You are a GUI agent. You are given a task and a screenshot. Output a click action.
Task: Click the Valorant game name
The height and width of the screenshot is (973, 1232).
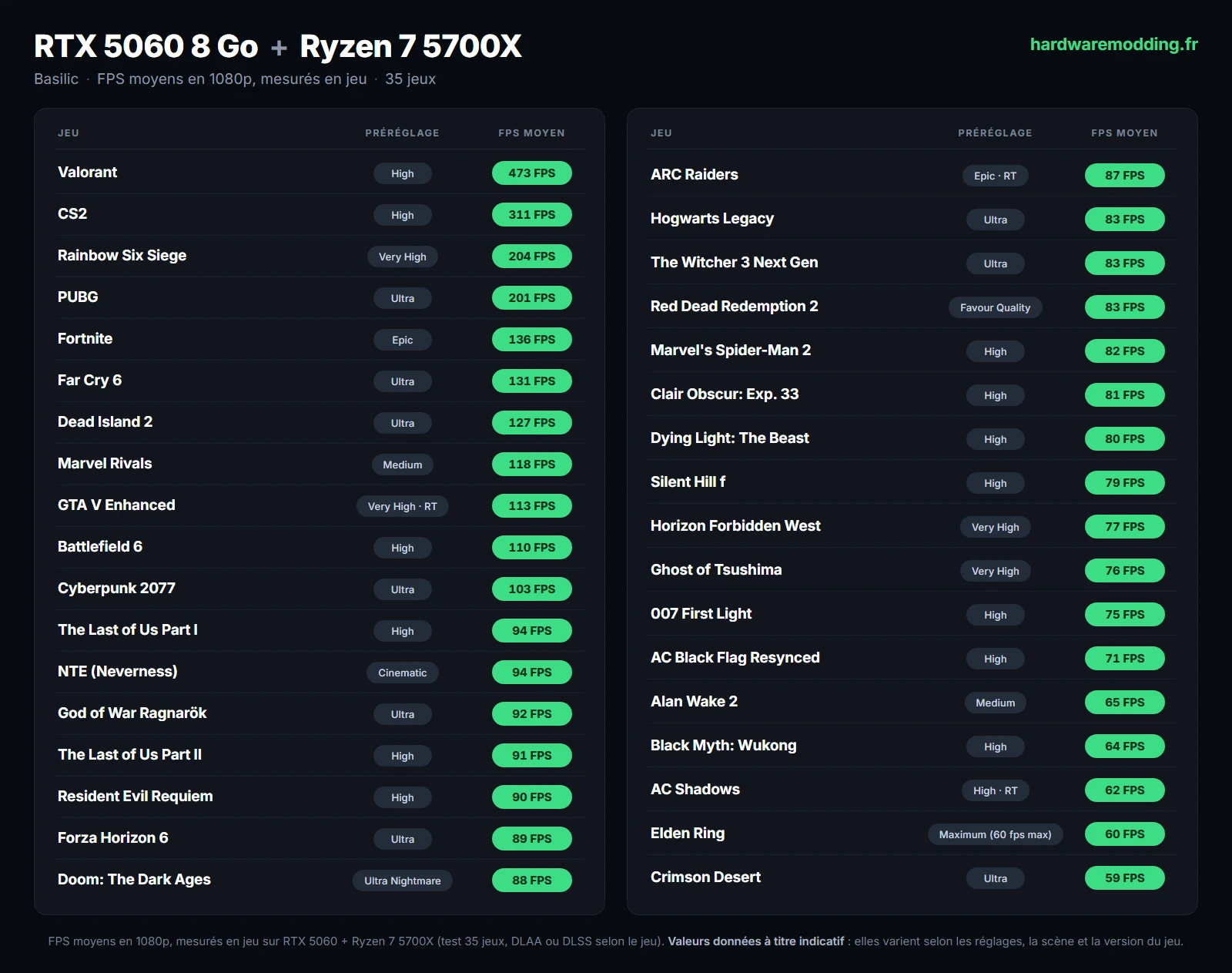87,173
